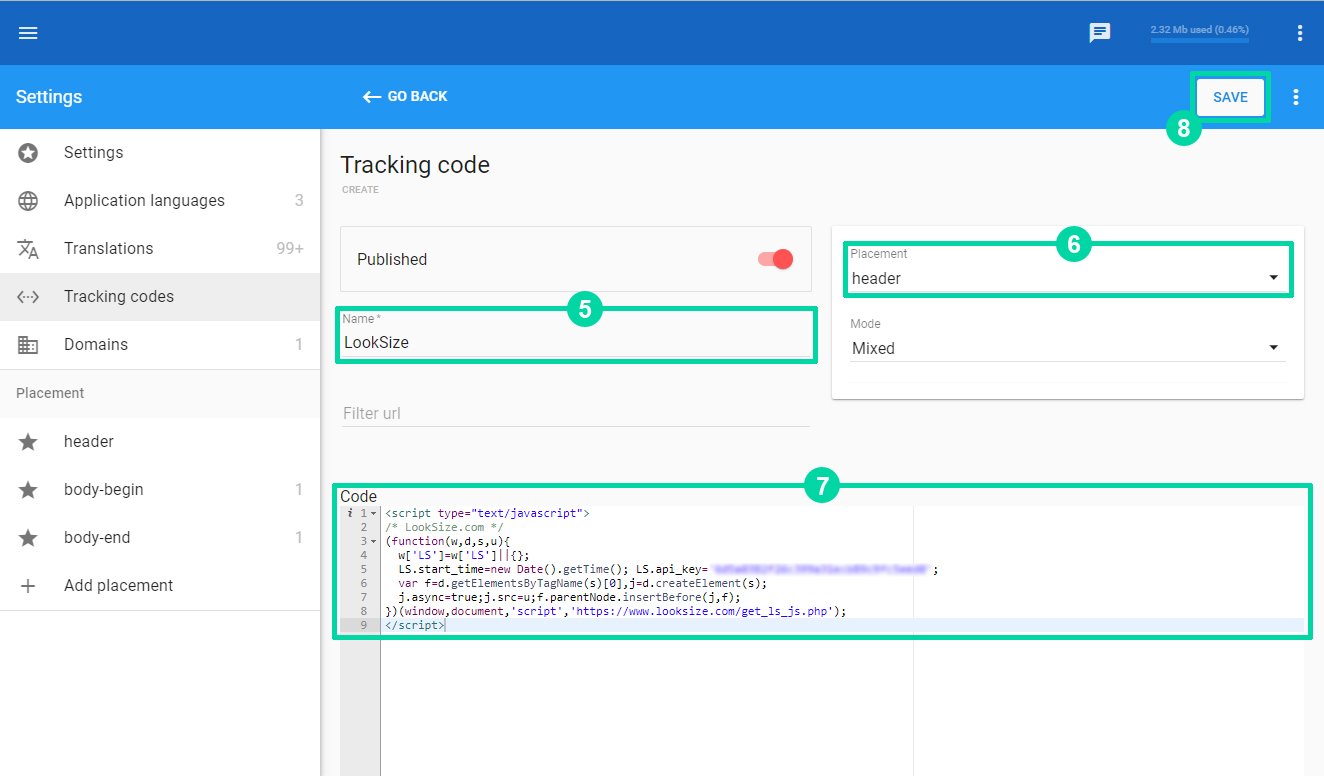Toggle the Published switch
Image resolution: width=1324 pixels, height=776 pixels.
click(775, 259)
